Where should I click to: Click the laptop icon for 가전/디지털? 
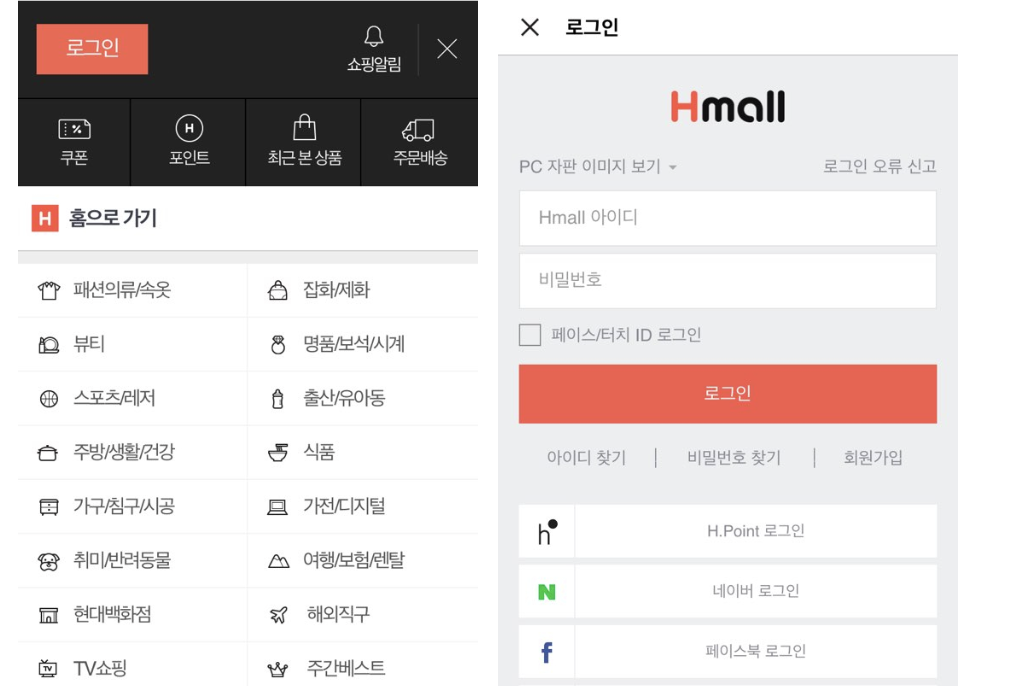[x=277, y=507]
